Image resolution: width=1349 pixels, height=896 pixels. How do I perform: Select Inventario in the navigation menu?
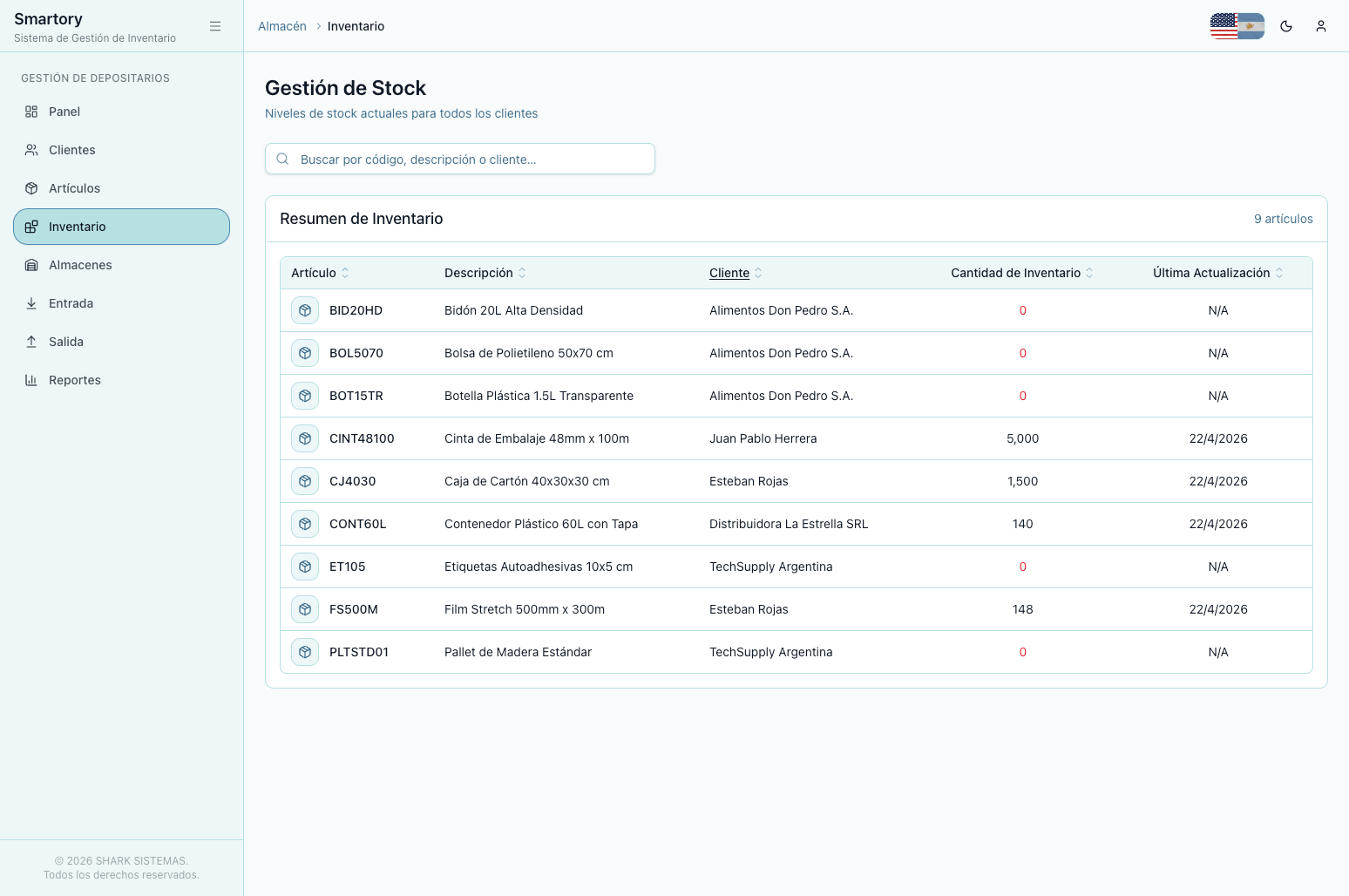[121, 226]
